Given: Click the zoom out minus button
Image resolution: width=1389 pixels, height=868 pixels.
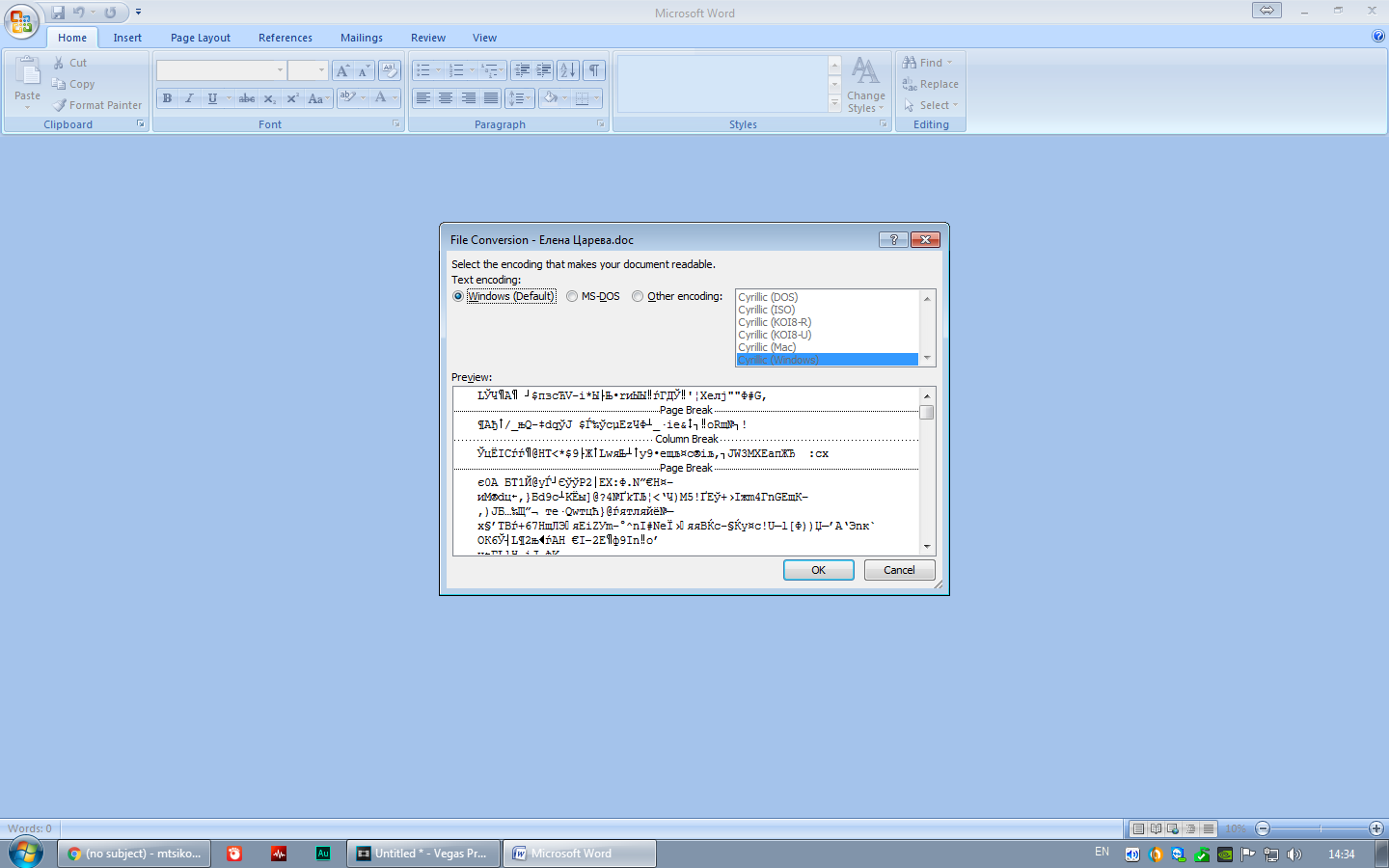Looking at the screenshot, I should 1263,828.
